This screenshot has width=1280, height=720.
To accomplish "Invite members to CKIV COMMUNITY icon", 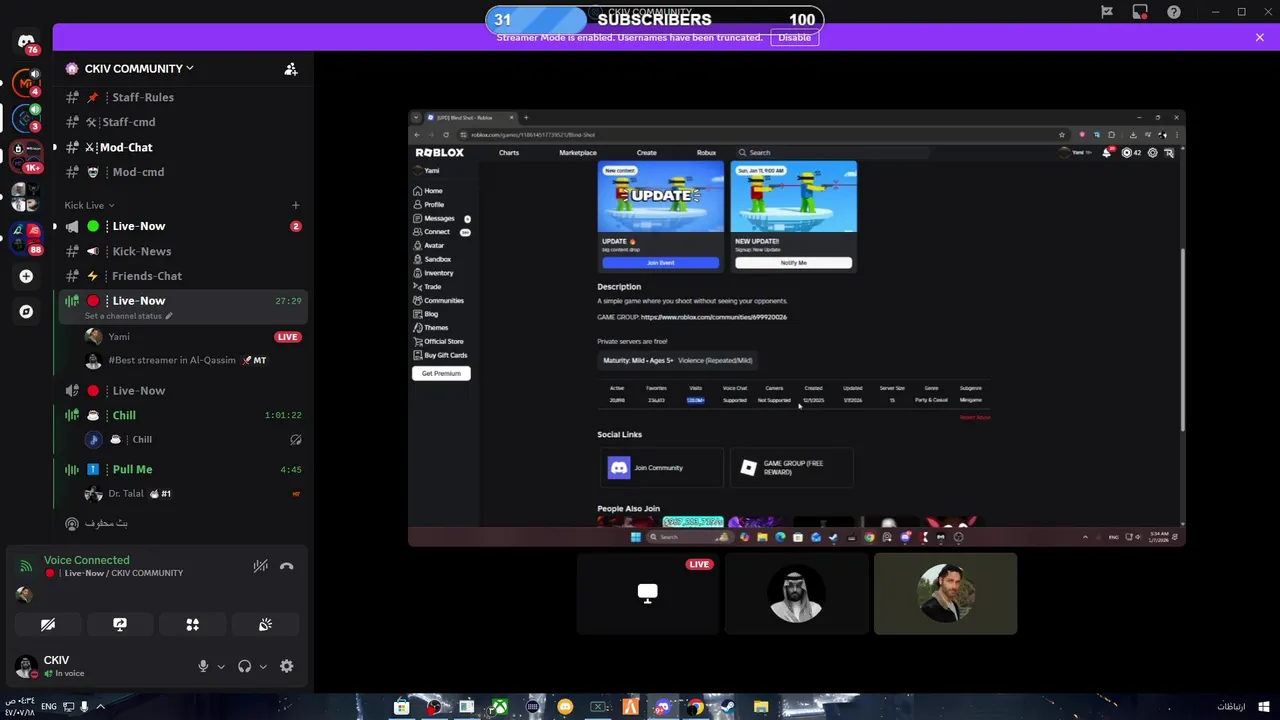I will point(291,69).
